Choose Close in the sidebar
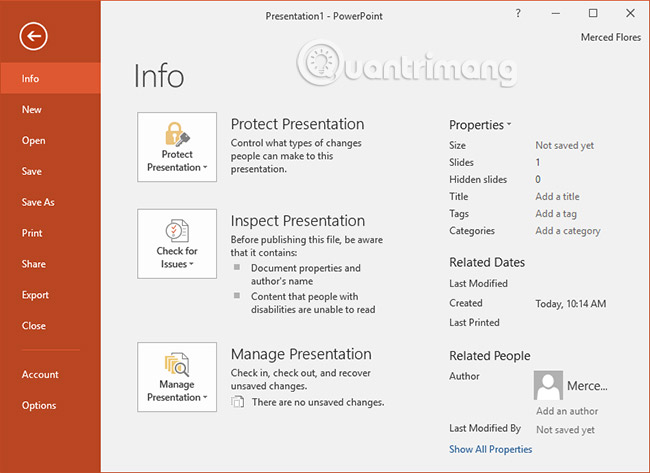The width and height of the screenshot is (650, 473). 51,326
